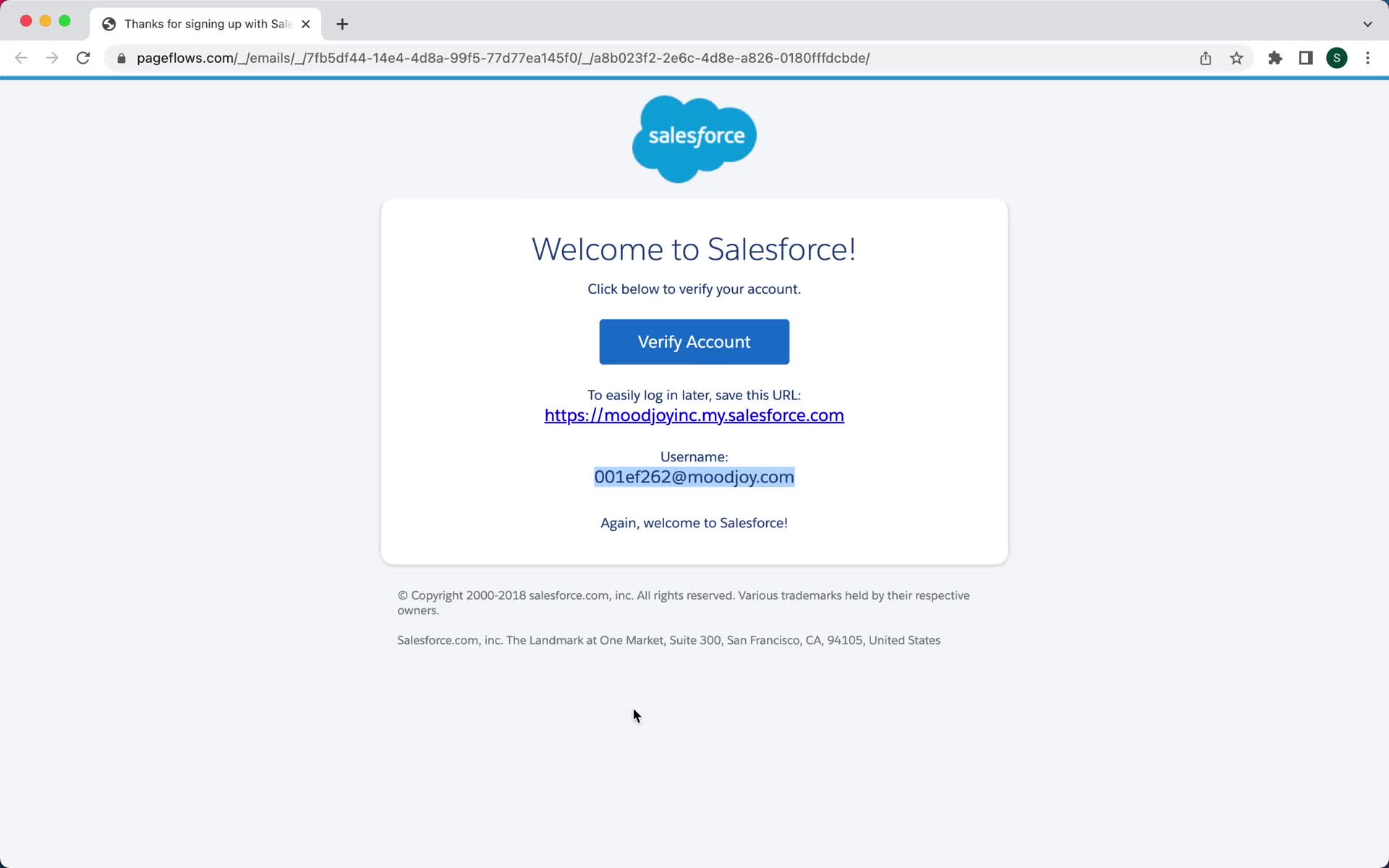The width and height of the screenshot is (1389, 868).
Task: Bookmark this page with star icon
Action: 1236,58
